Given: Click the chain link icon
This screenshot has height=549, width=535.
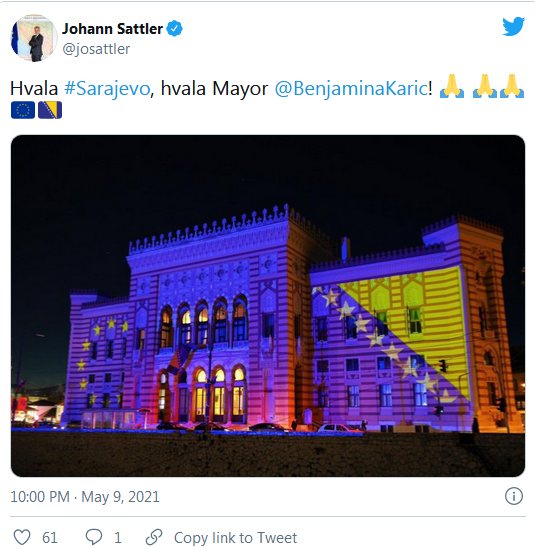Looking at the screenshot, I should coord(154,537).
